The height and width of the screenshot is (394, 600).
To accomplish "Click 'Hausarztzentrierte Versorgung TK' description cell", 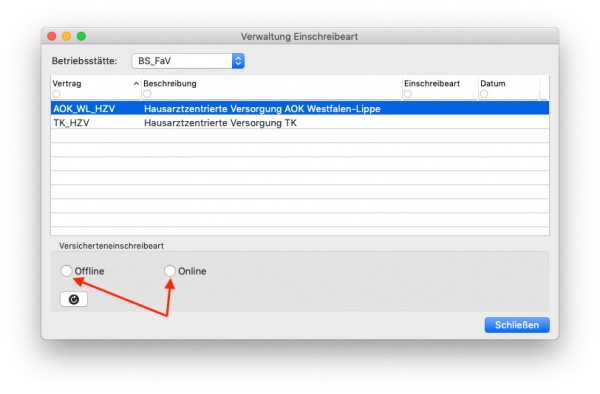I will tap(220, 123).
